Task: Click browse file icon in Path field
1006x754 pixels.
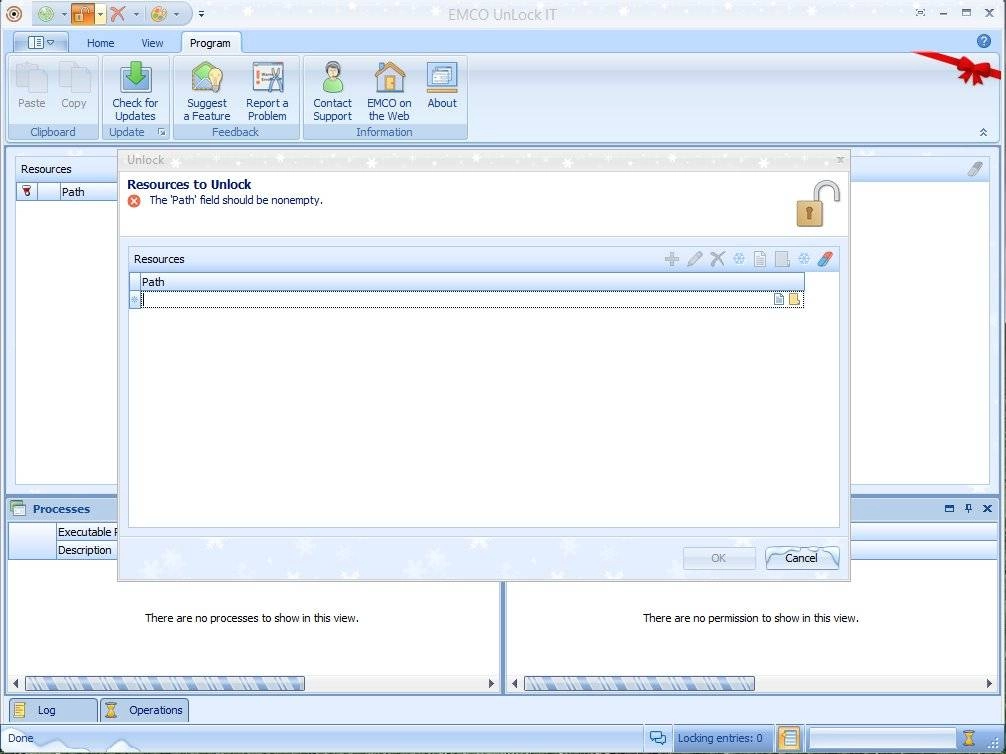Action: (x=779, y=299)
